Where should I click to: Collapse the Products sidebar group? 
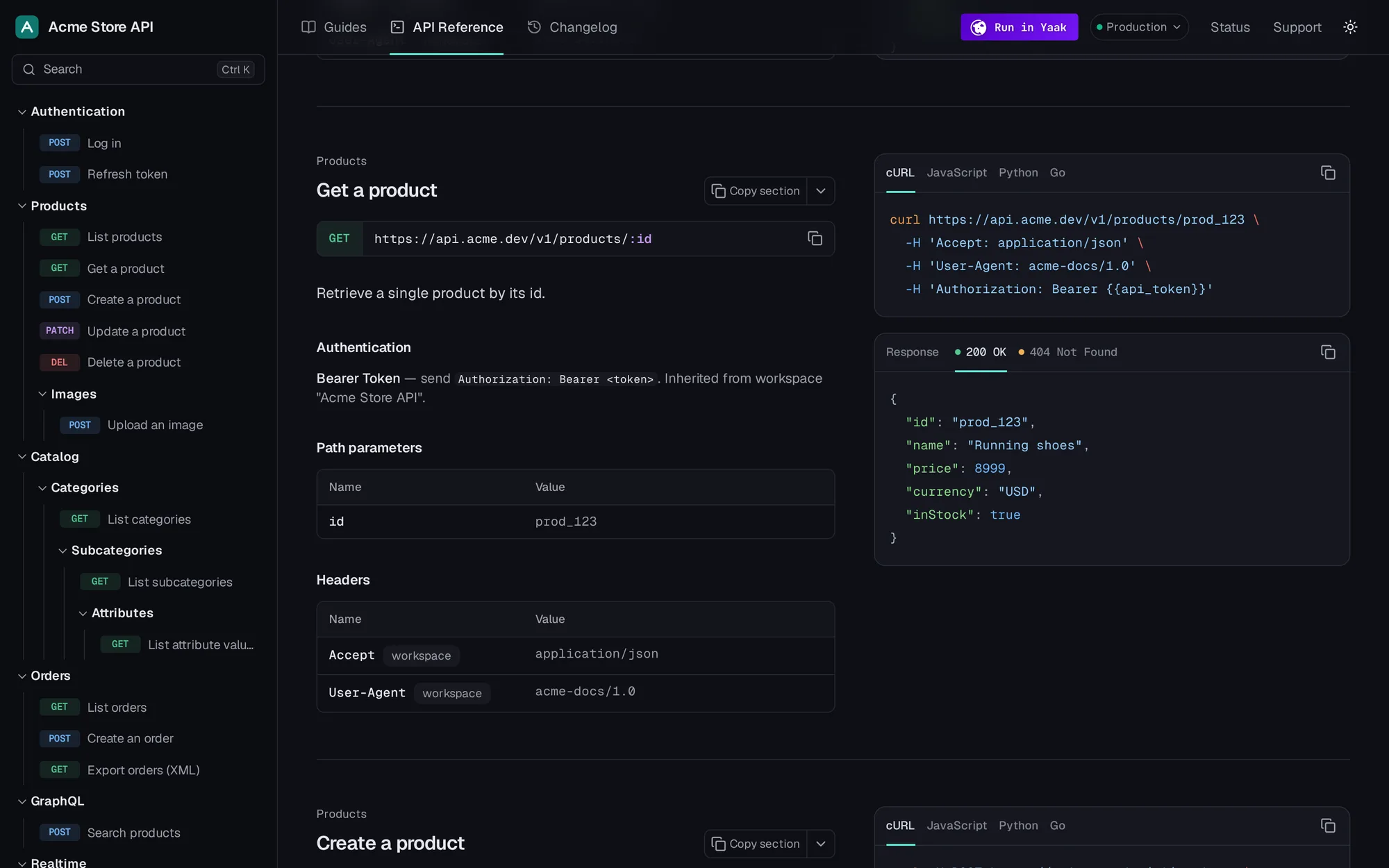click(22, 206)
